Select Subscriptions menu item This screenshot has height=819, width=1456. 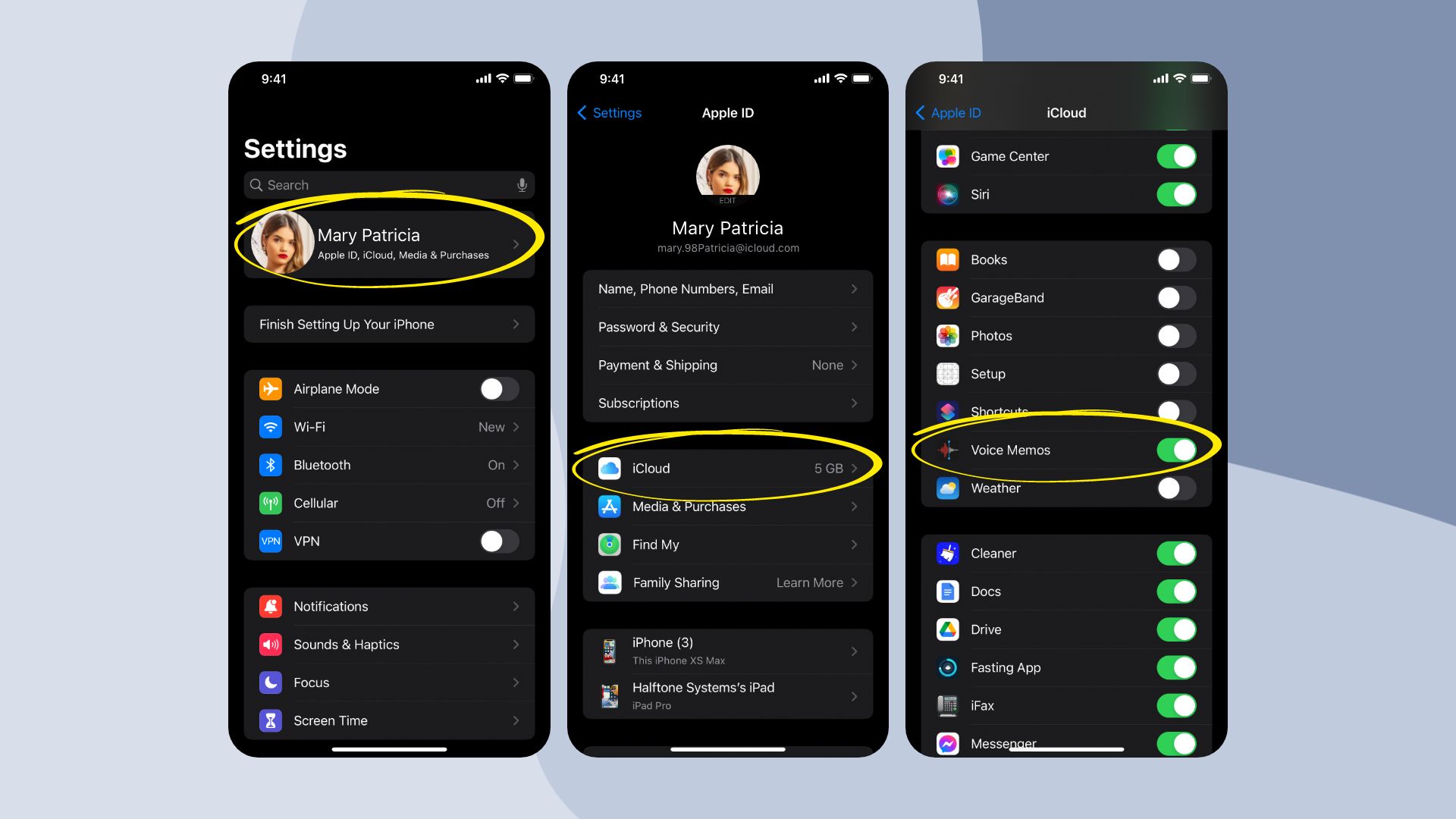[x=727, y=403]
